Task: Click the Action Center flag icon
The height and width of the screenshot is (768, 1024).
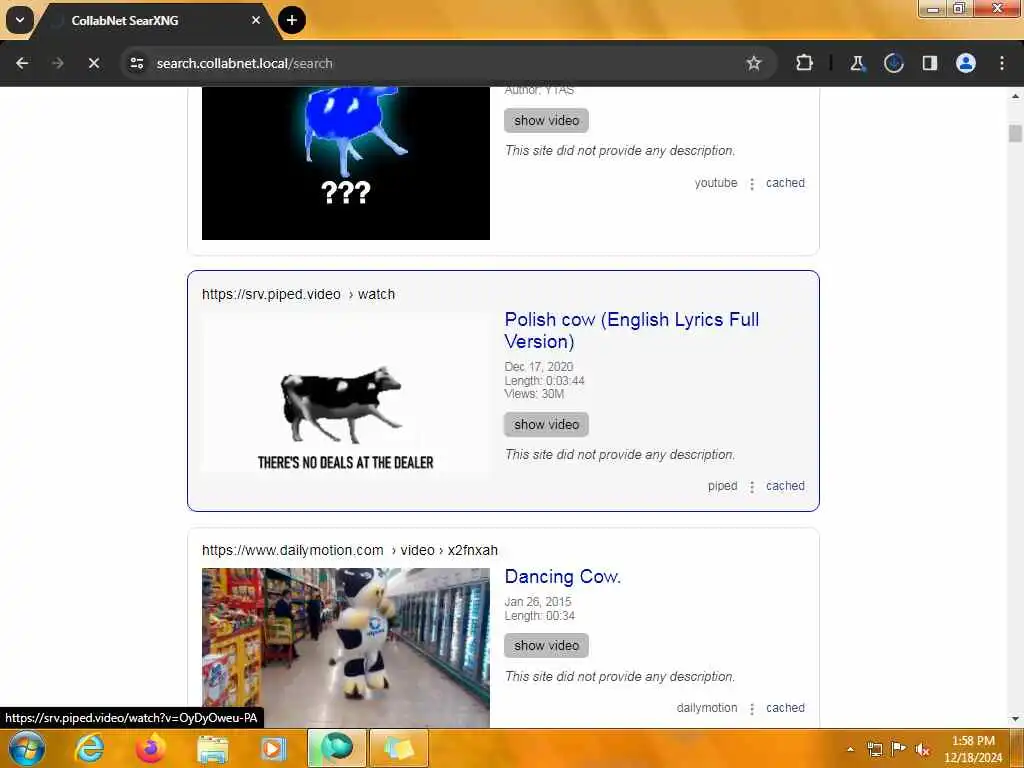Action: (x=899, y=749)
